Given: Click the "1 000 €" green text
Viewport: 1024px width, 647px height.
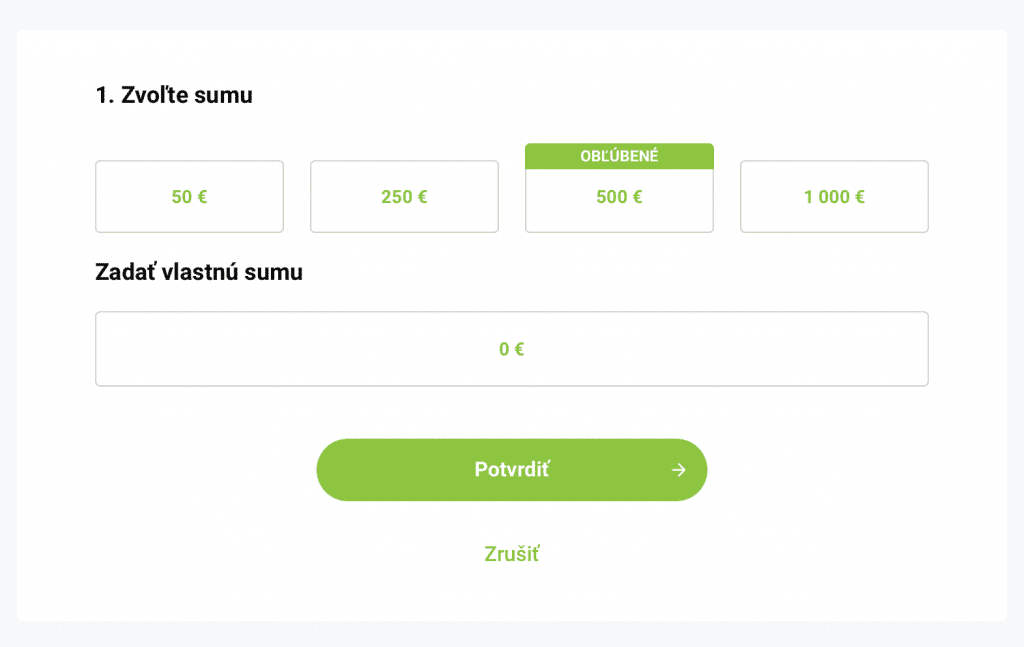Looking at the screenshot, I should [834, 197].
